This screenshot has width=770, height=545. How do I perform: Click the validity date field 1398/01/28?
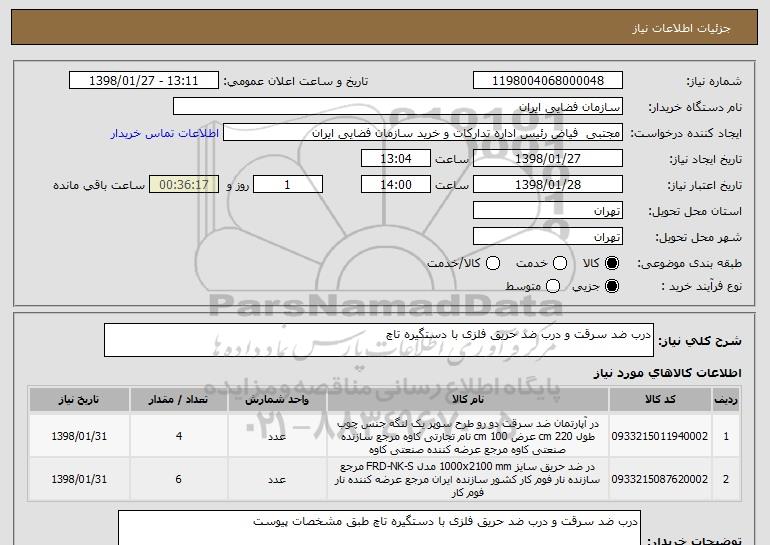coord(548,185)
